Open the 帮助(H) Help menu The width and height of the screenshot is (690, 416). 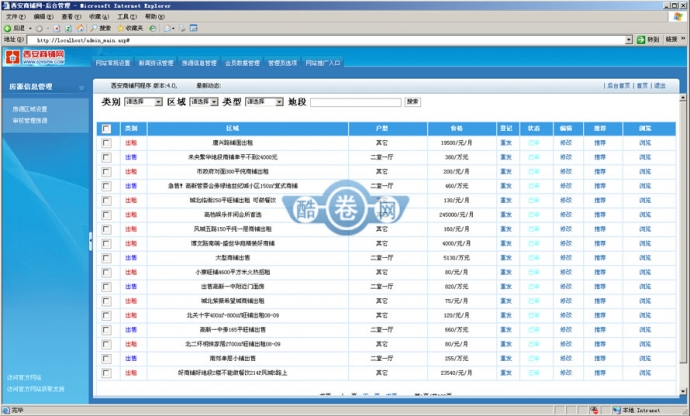click(154, 17)
